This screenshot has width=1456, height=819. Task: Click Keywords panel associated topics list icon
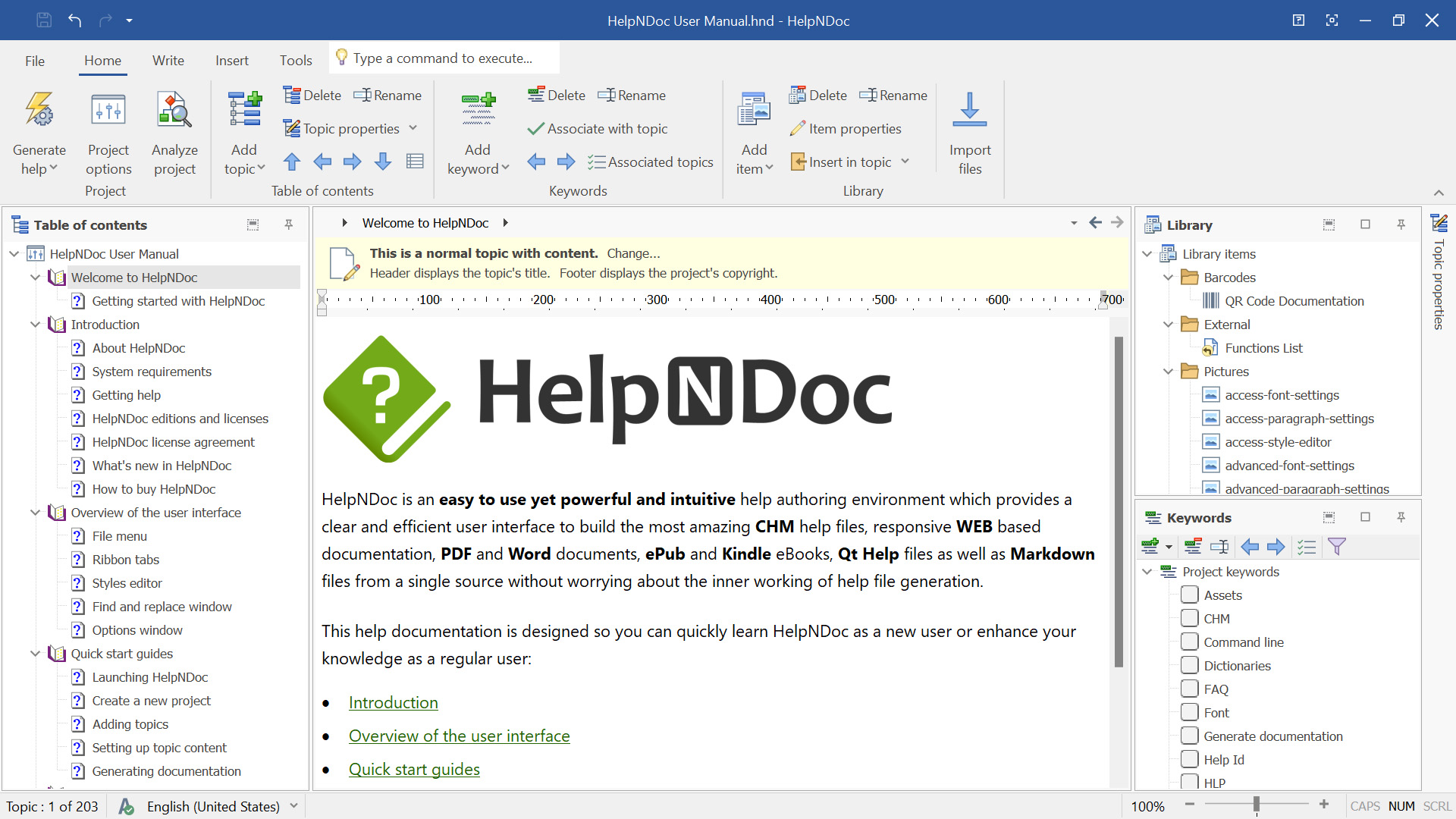(1307, 547)
